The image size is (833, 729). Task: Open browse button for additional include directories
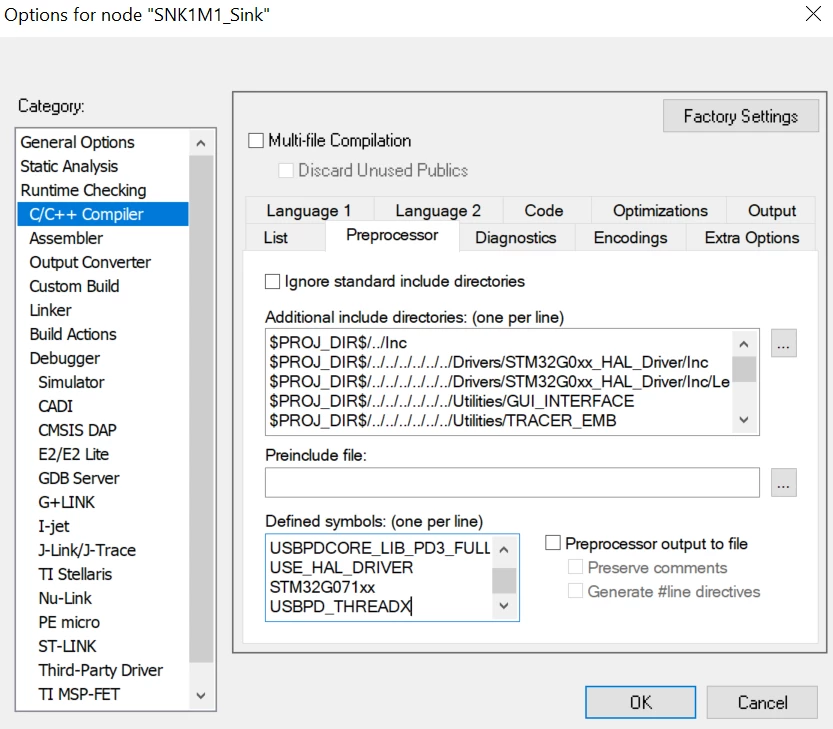pos(784,344)
